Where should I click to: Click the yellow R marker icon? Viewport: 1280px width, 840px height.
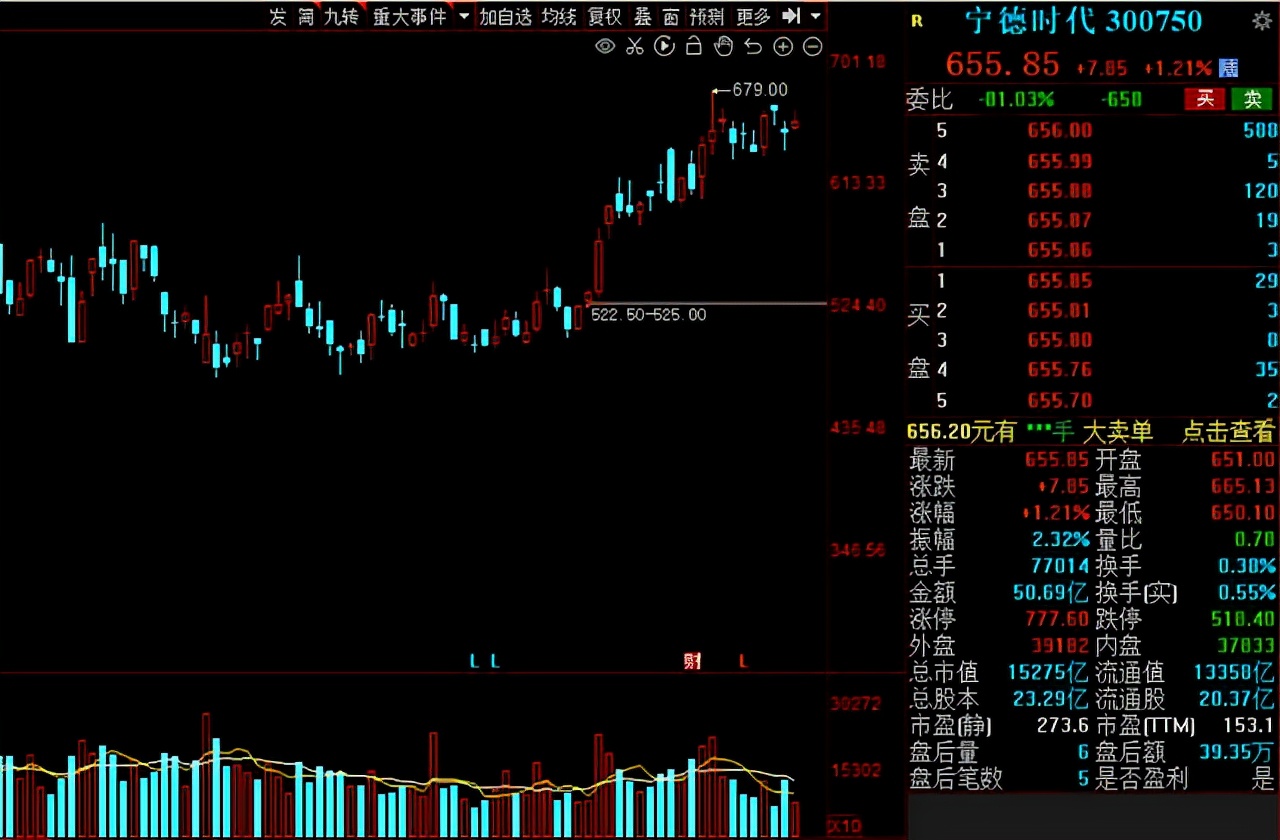pos(918,21)
